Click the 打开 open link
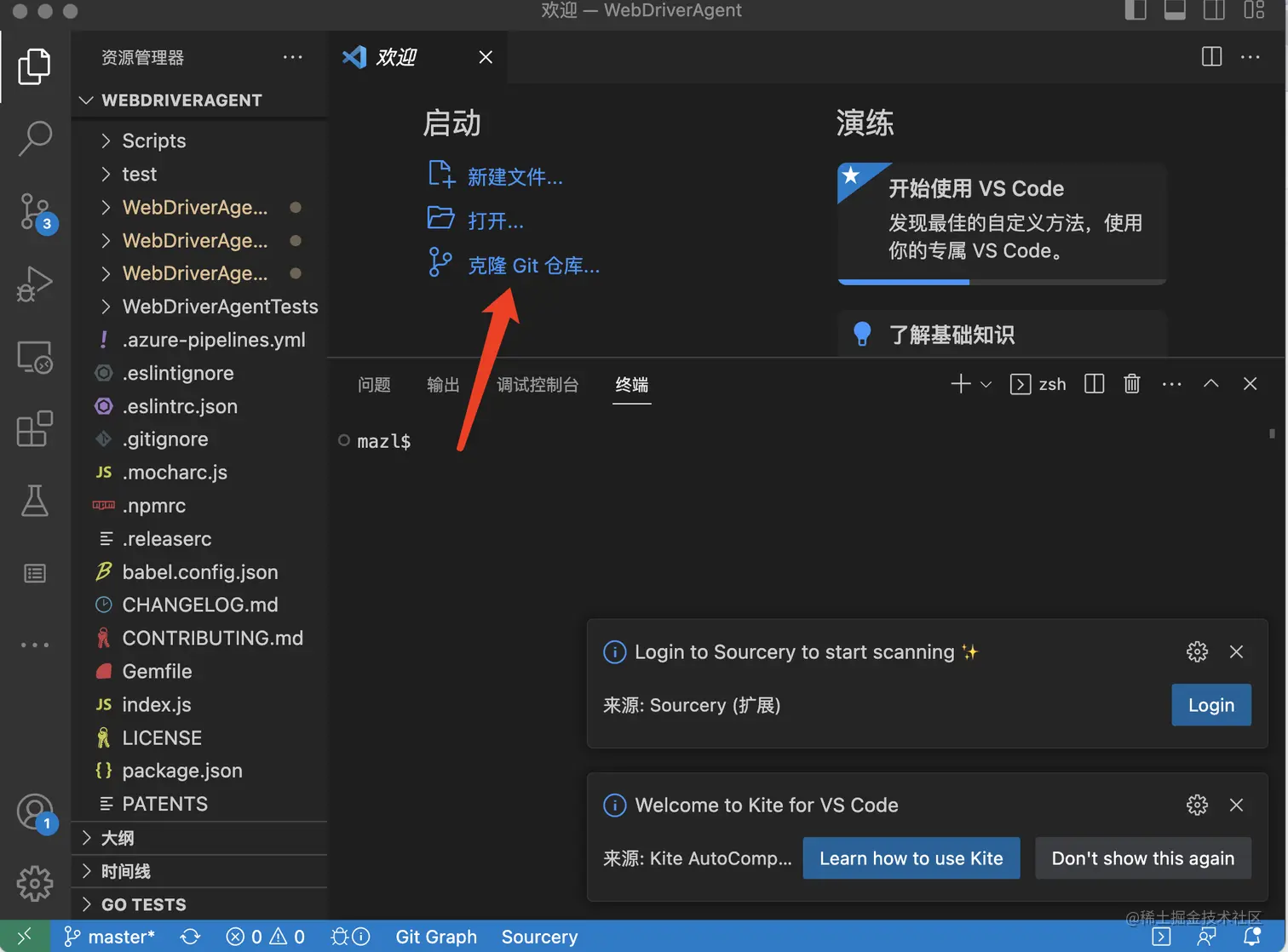Image resolution: width=1288 pixels, height=952 pixels. pyautogui.click(x=496, y=221)
